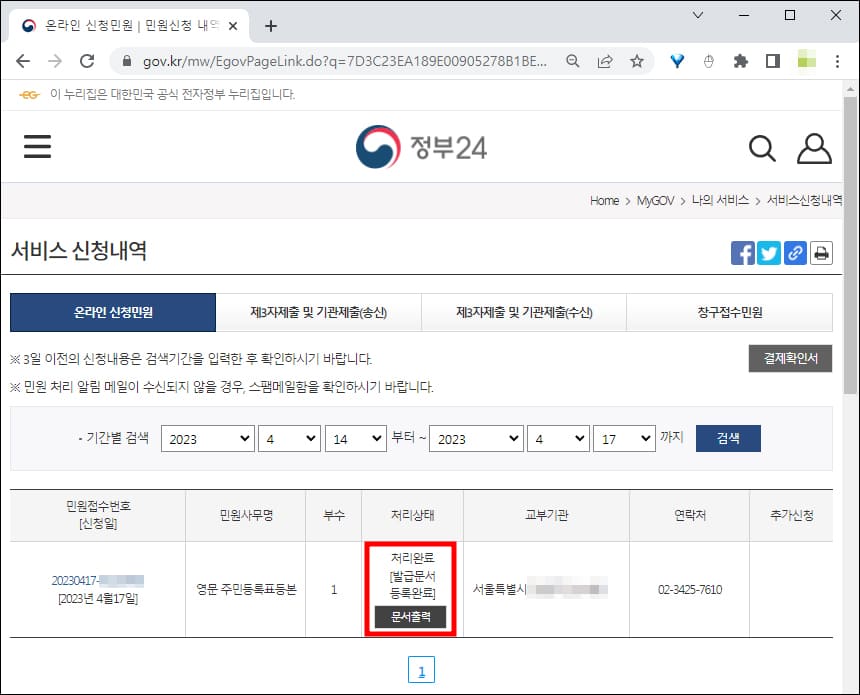Share the page via the Twitter icon
Viewport: 860px width, 695px height.
pyautogui.click(x=769, y=253)
